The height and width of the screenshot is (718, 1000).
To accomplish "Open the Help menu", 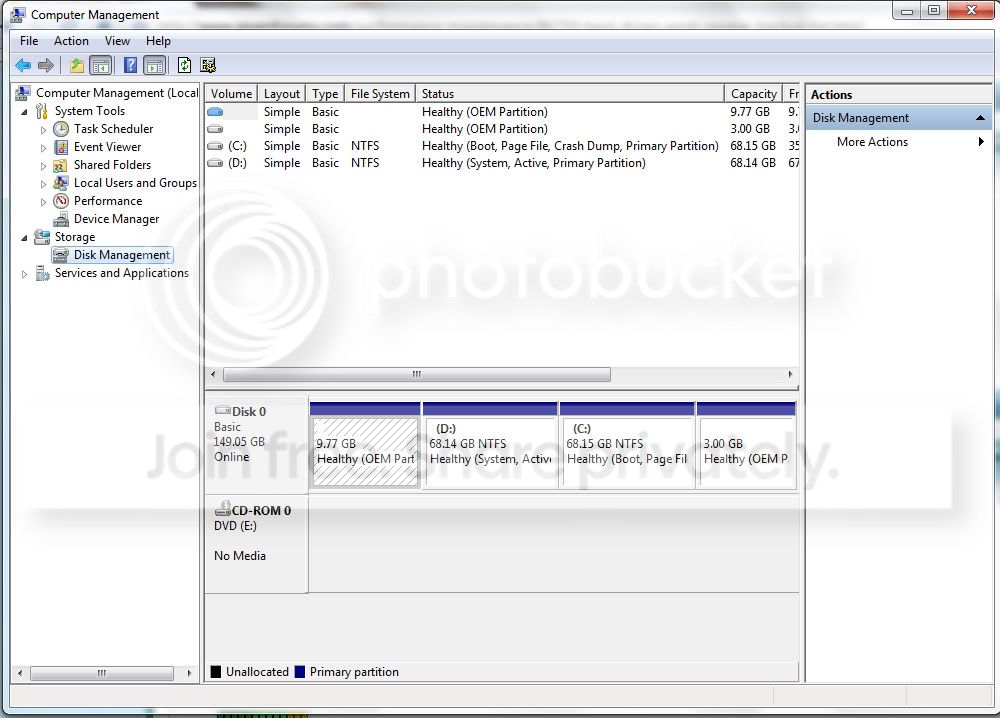I will tap(158, 41).
